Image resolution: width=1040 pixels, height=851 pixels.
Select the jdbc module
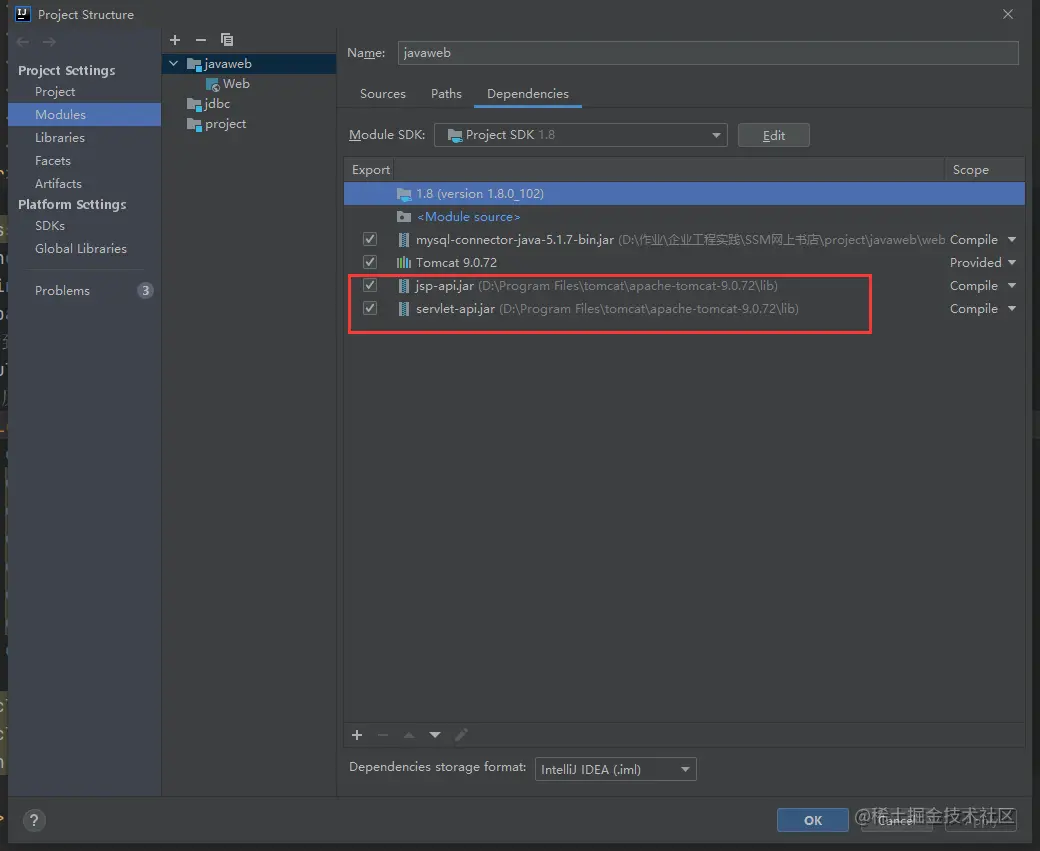[x=217, y=104]
